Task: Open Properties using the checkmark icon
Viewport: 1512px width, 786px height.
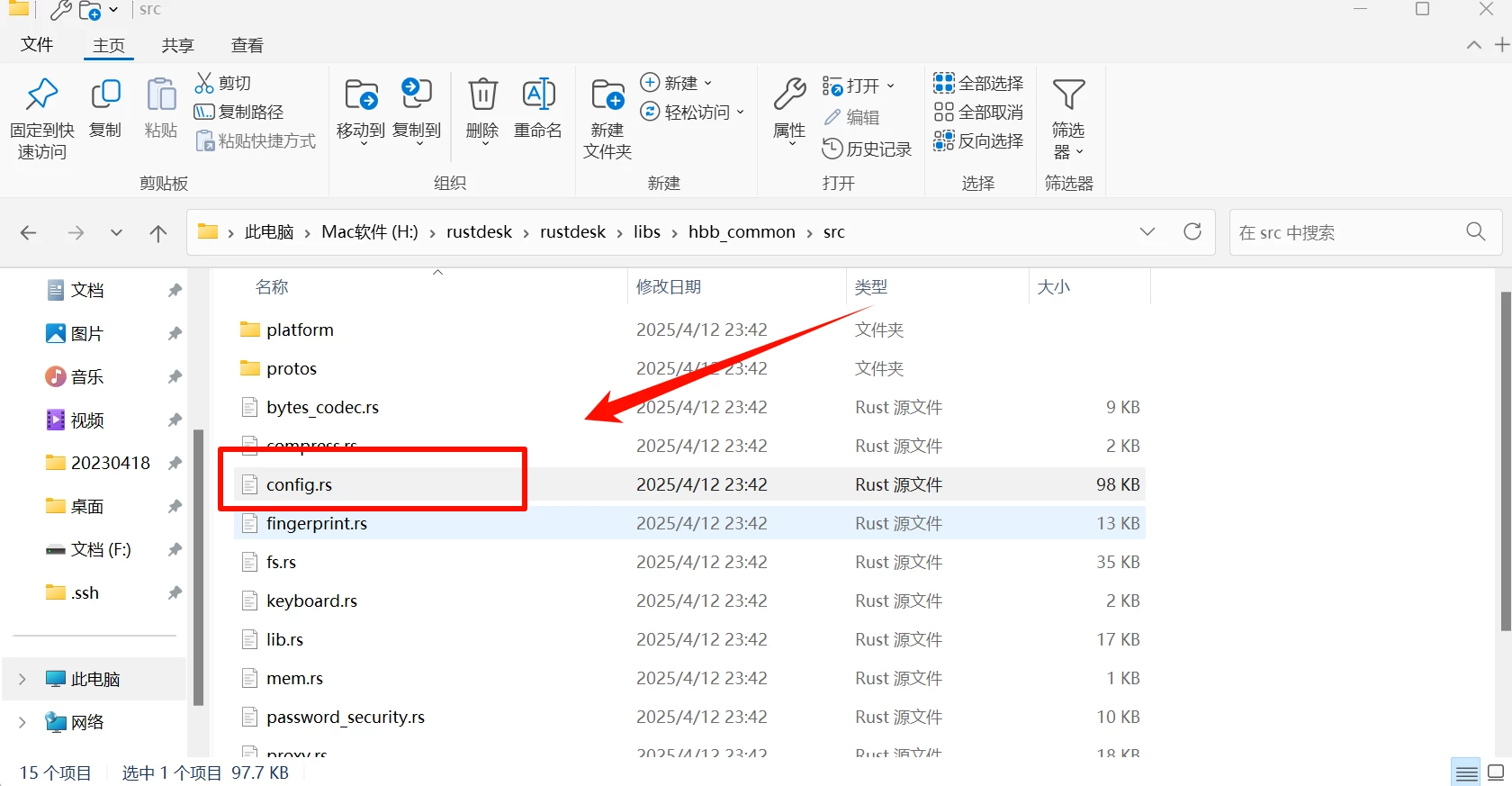Action: (789, 95)
